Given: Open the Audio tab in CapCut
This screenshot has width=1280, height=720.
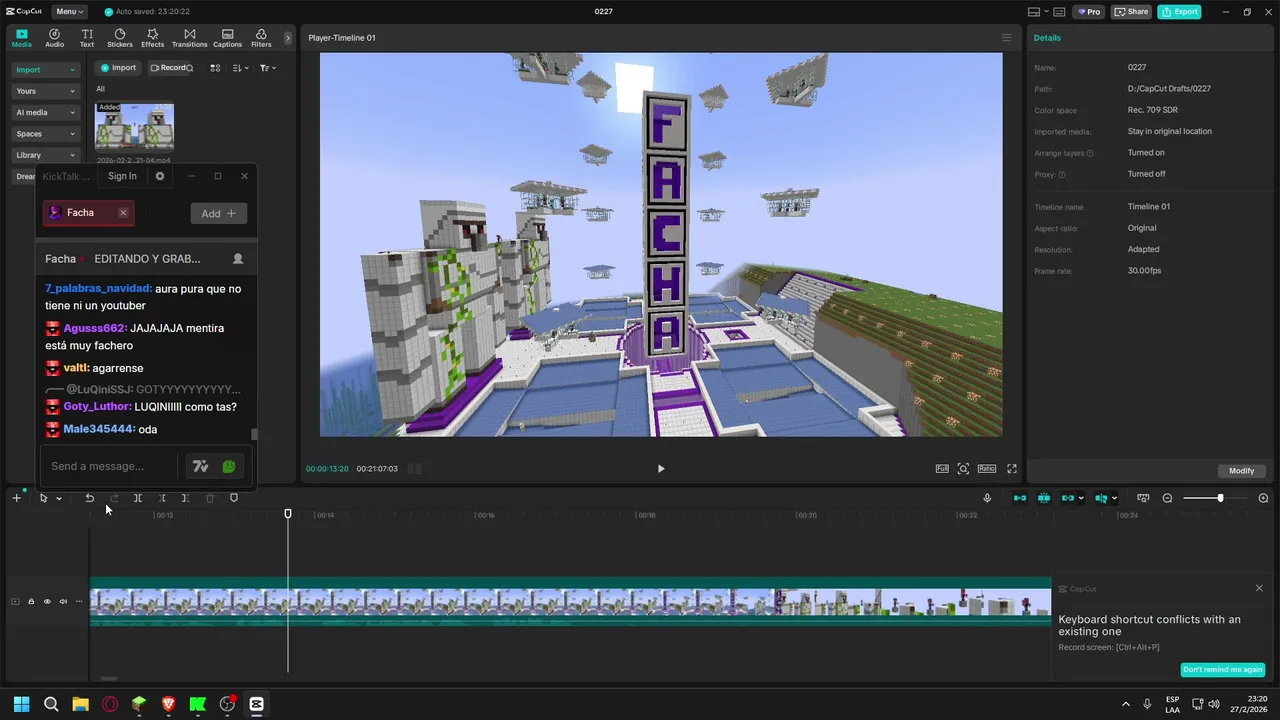Looking at the screenshot, I should pyautogui.click(x=54, y=38).
